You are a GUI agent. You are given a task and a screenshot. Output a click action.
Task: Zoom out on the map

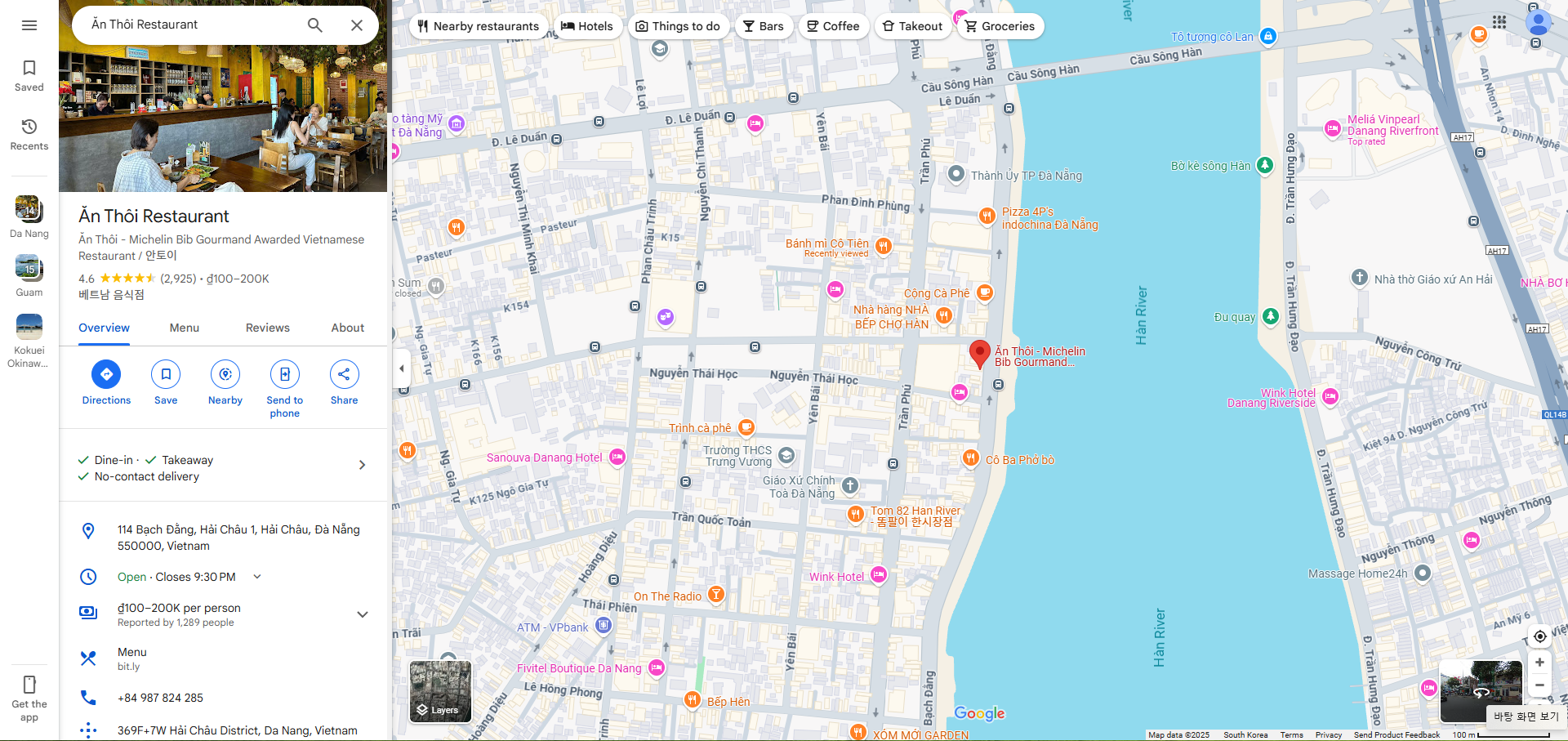(1539, 685)
